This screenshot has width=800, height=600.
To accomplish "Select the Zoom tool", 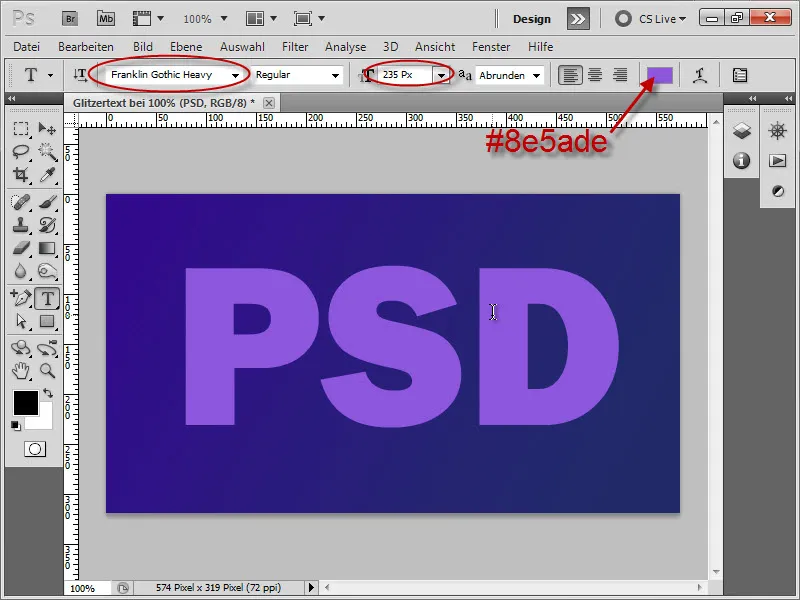I will (47, 371).
